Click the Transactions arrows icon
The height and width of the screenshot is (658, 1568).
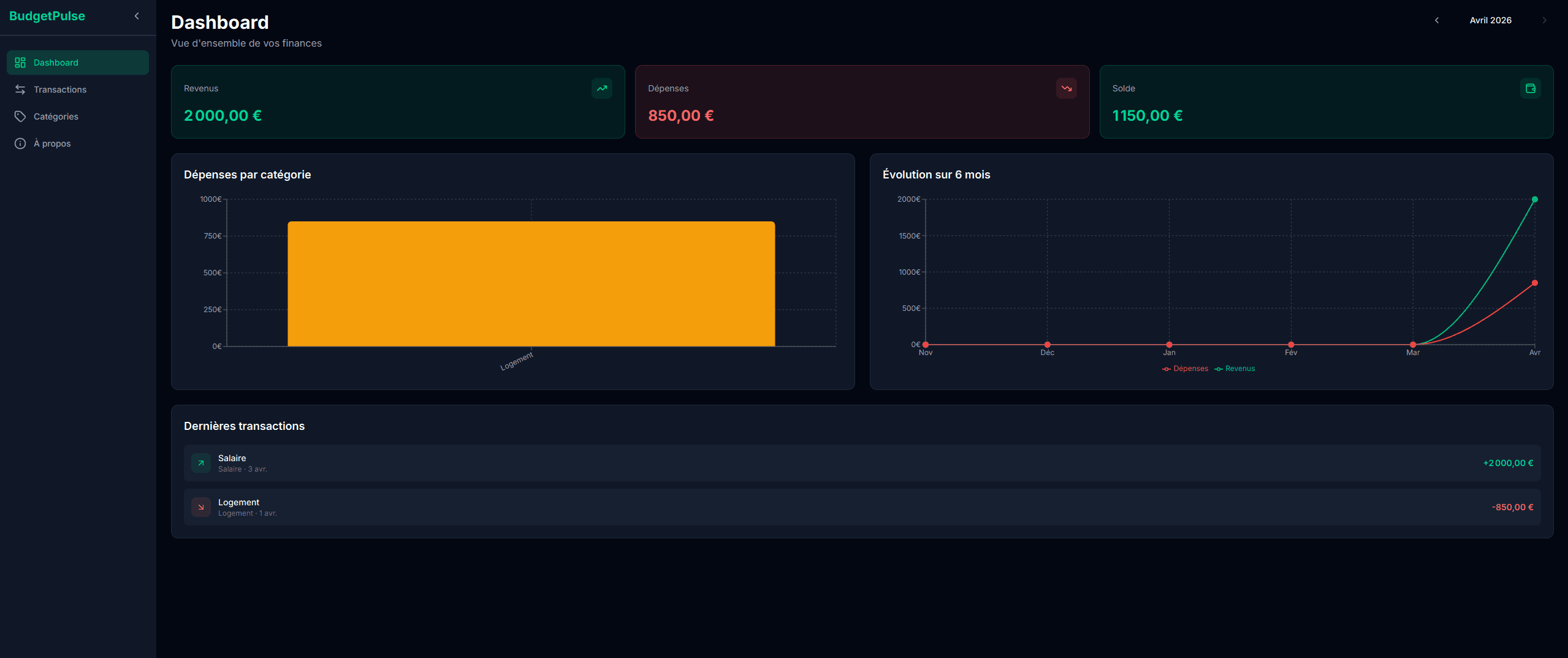[x=20, y=90]
